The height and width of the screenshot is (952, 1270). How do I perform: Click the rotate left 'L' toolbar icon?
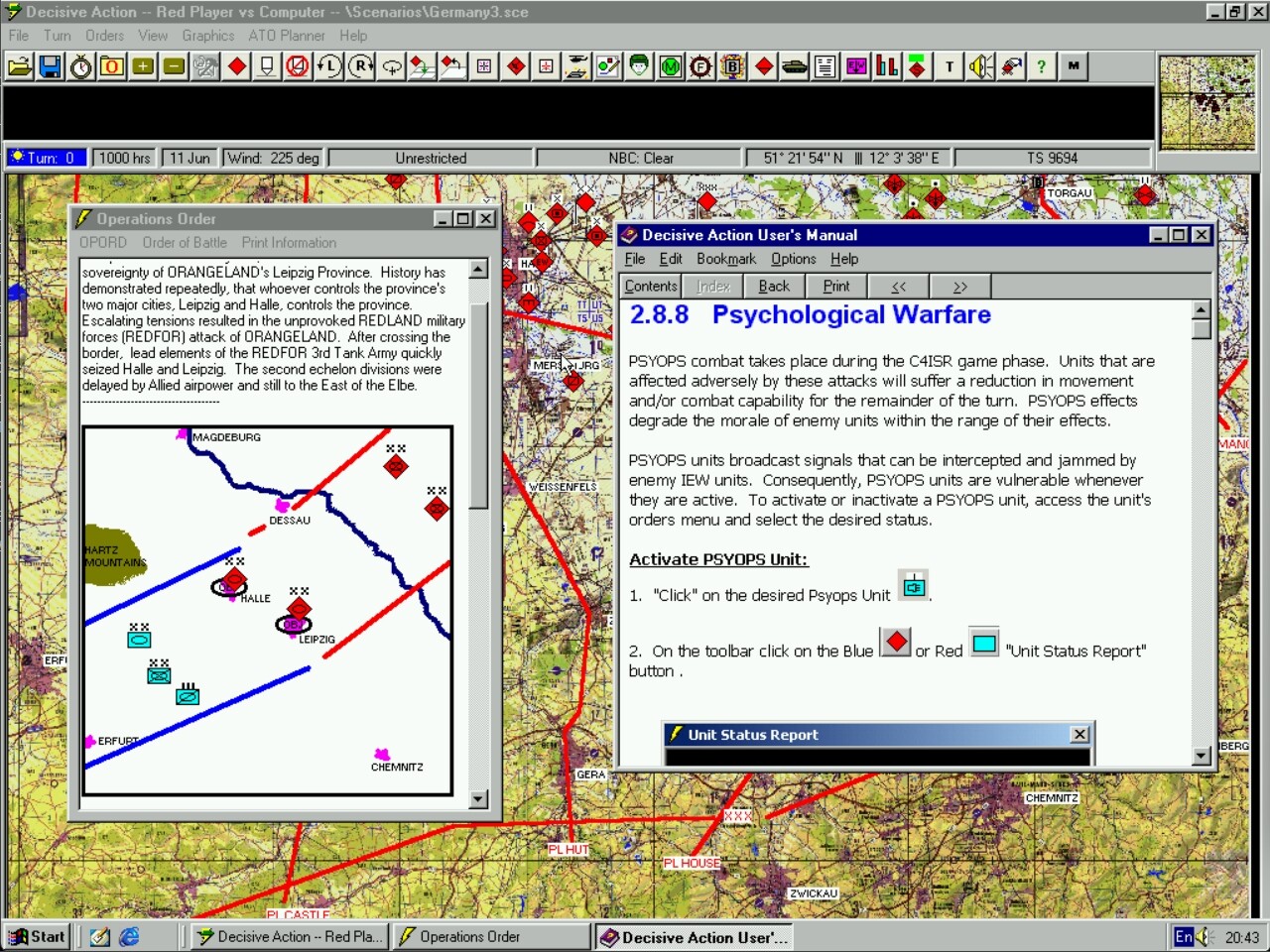tap(328, 66)
